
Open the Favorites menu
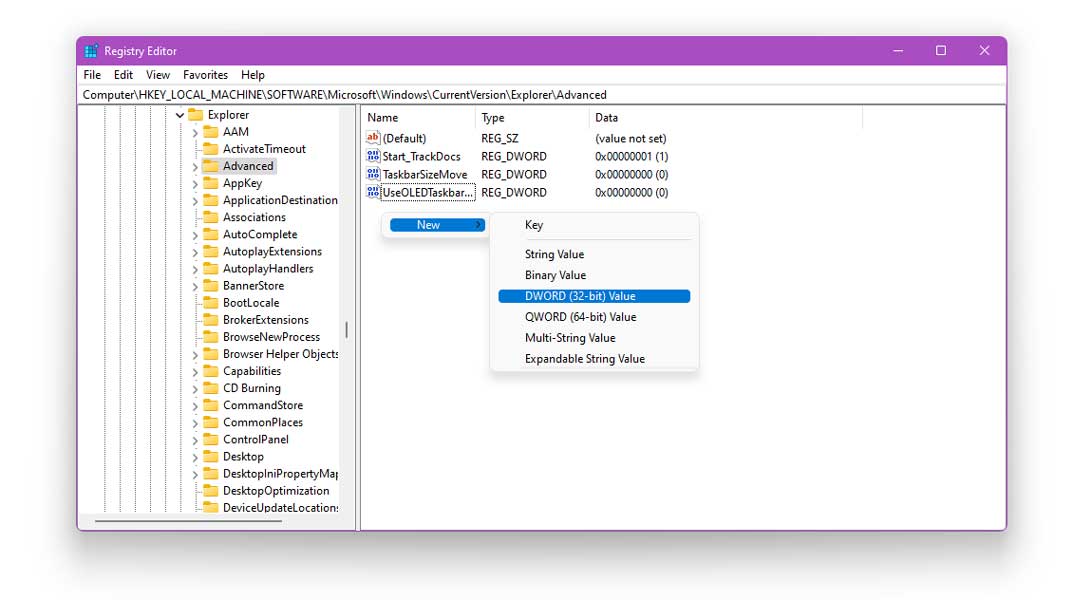click(205, 74)
